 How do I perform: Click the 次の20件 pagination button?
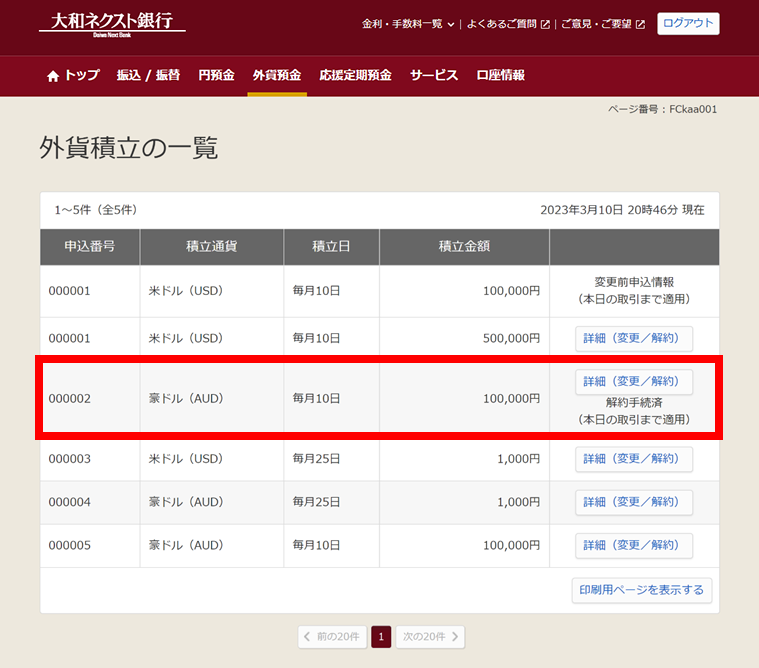pyautogui.click(x=430, y=637)
